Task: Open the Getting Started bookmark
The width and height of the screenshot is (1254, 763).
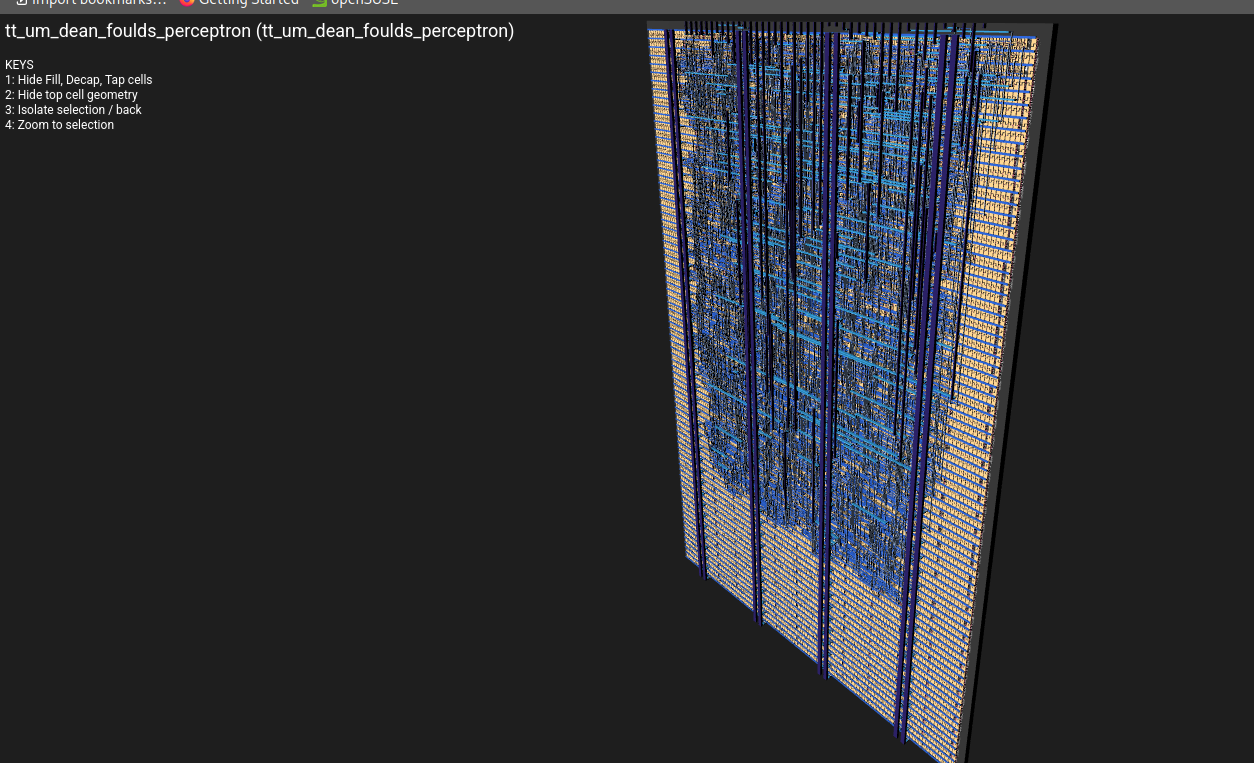Action: click(239, 3)
